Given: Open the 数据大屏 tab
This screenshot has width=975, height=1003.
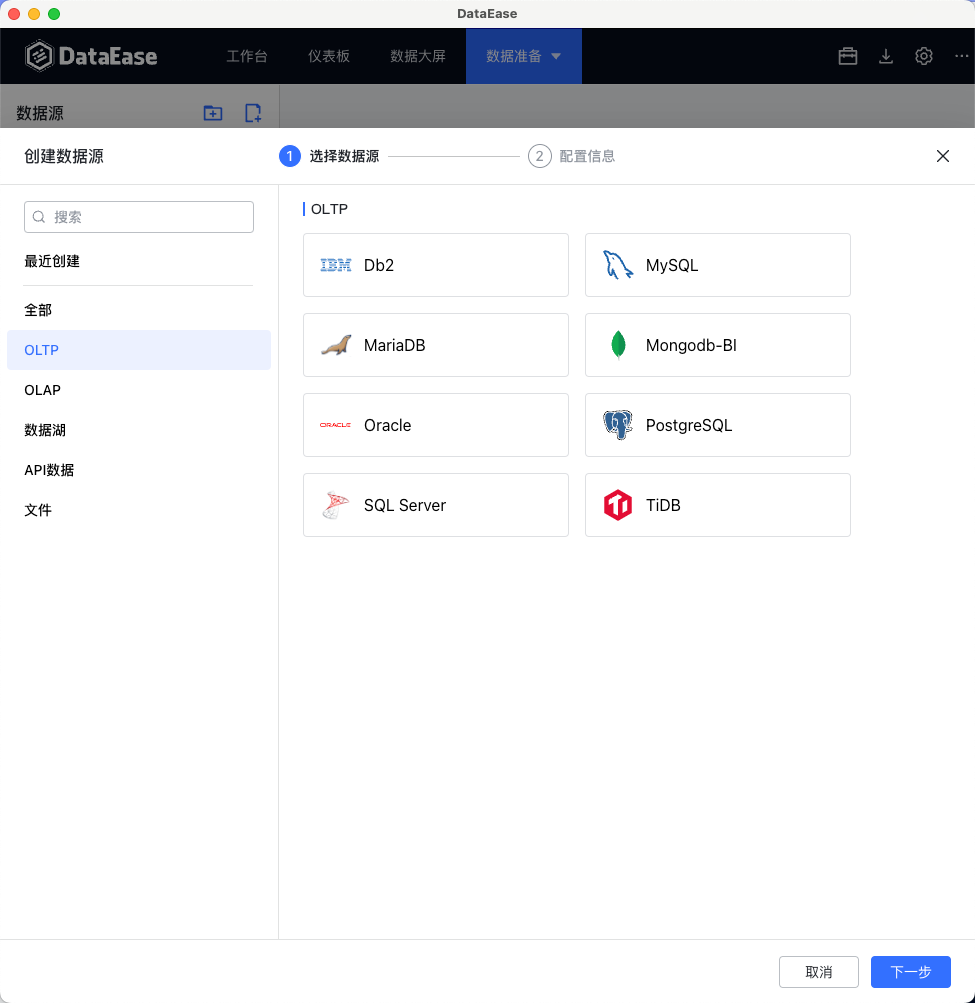Looking at the screenshot, I should point(418,56).
